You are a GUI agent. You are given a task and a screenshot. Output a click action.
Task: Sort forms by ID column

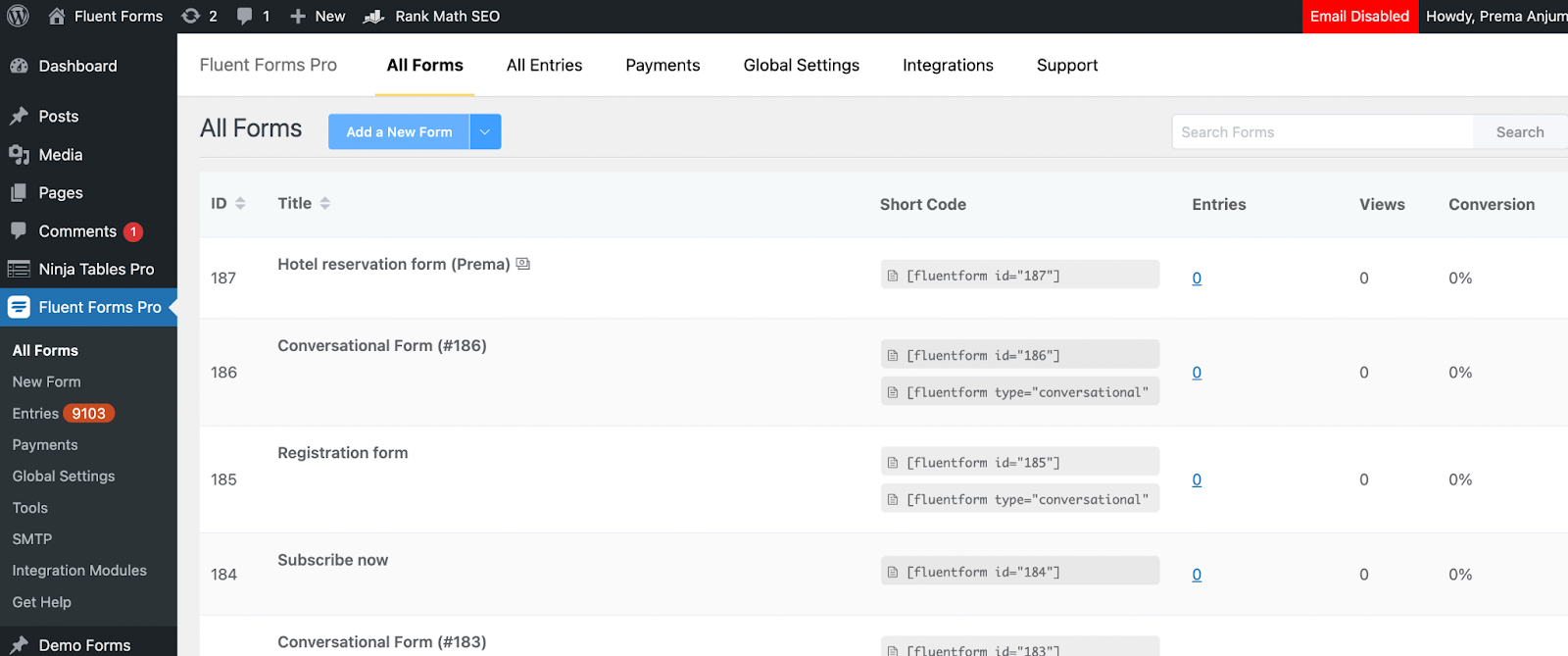tap(240, 203)
